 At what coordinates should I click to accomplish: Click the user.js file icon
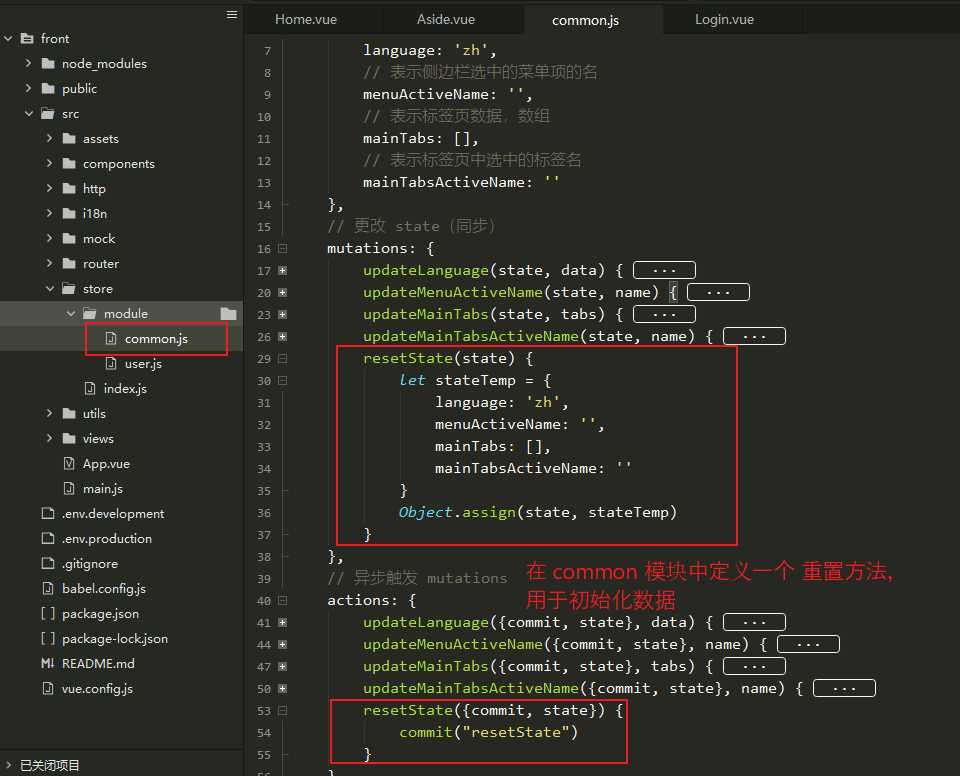coord(111,364)
